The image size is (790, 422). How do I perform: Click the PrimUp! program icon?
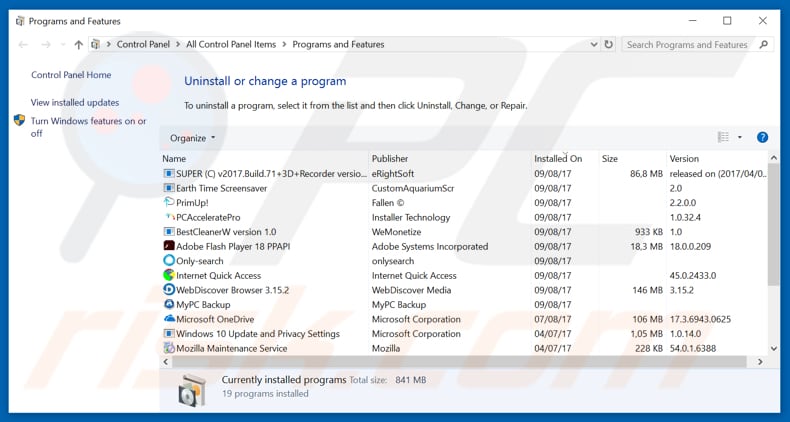[x=169, y=202]
